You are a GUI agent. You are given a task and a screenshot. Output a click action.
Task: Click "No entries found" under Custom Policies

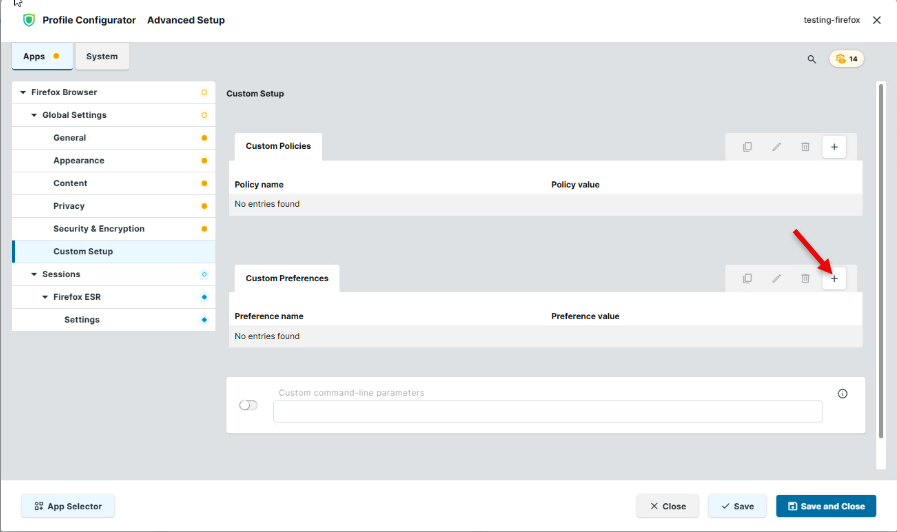point(267,204)
